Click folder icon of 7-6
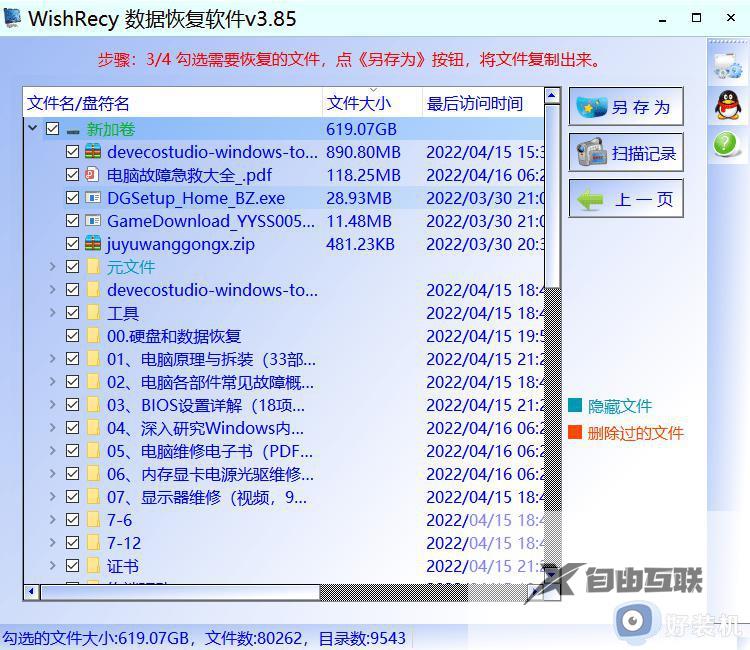Viewport: 750px width, 650px height. tap(94, 519)
